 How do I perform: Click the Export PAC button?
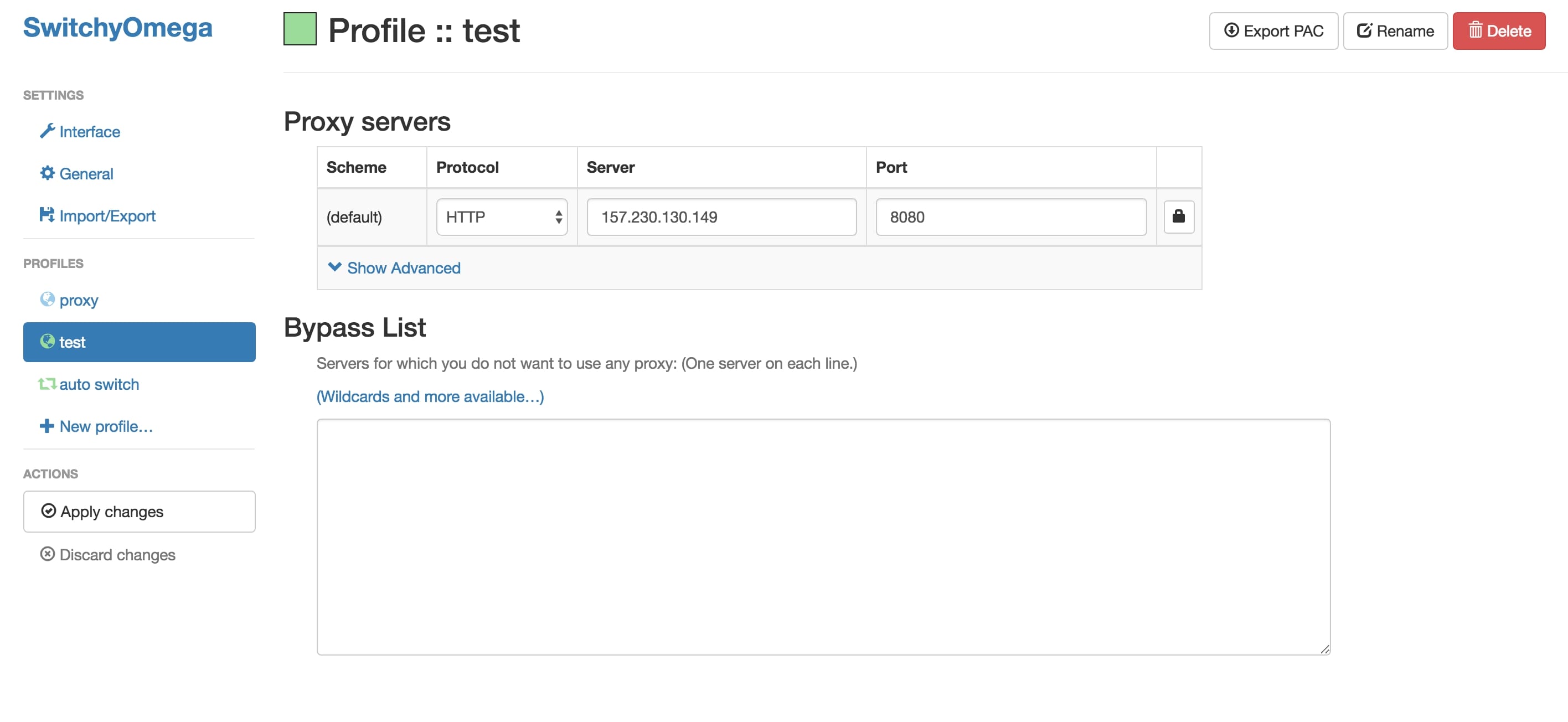1273,30
